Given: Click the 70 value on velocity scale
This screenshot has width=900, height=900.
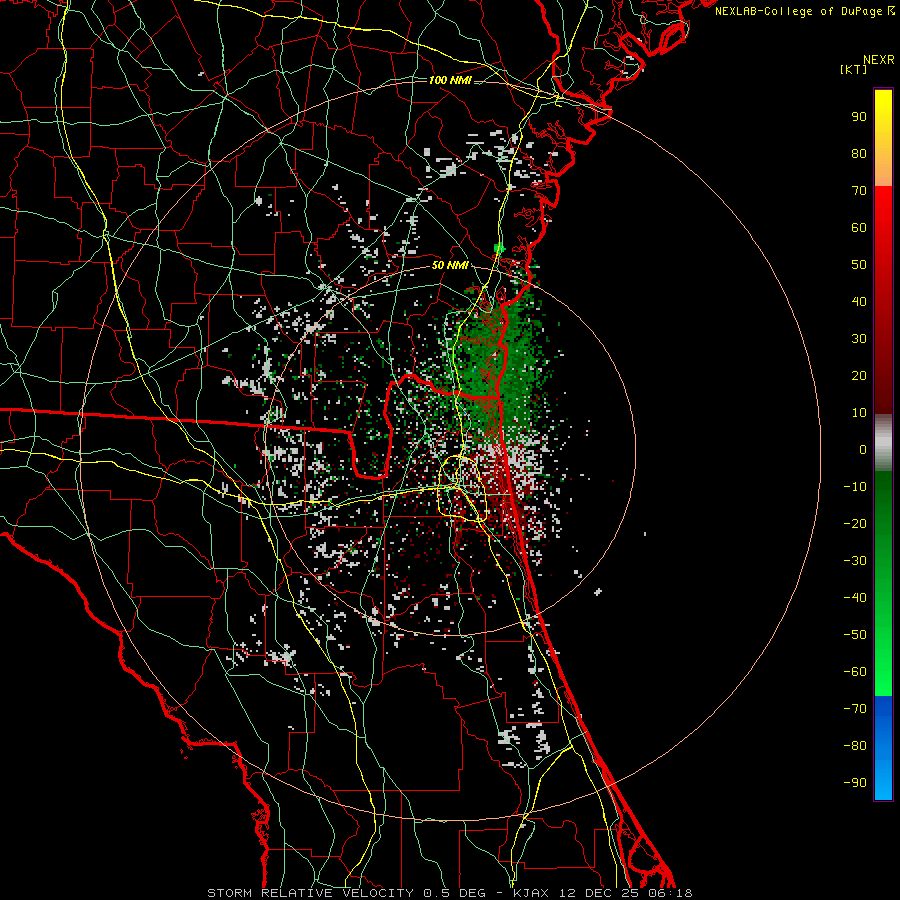Looking at the screenshot, I should (x=859, y=191).
